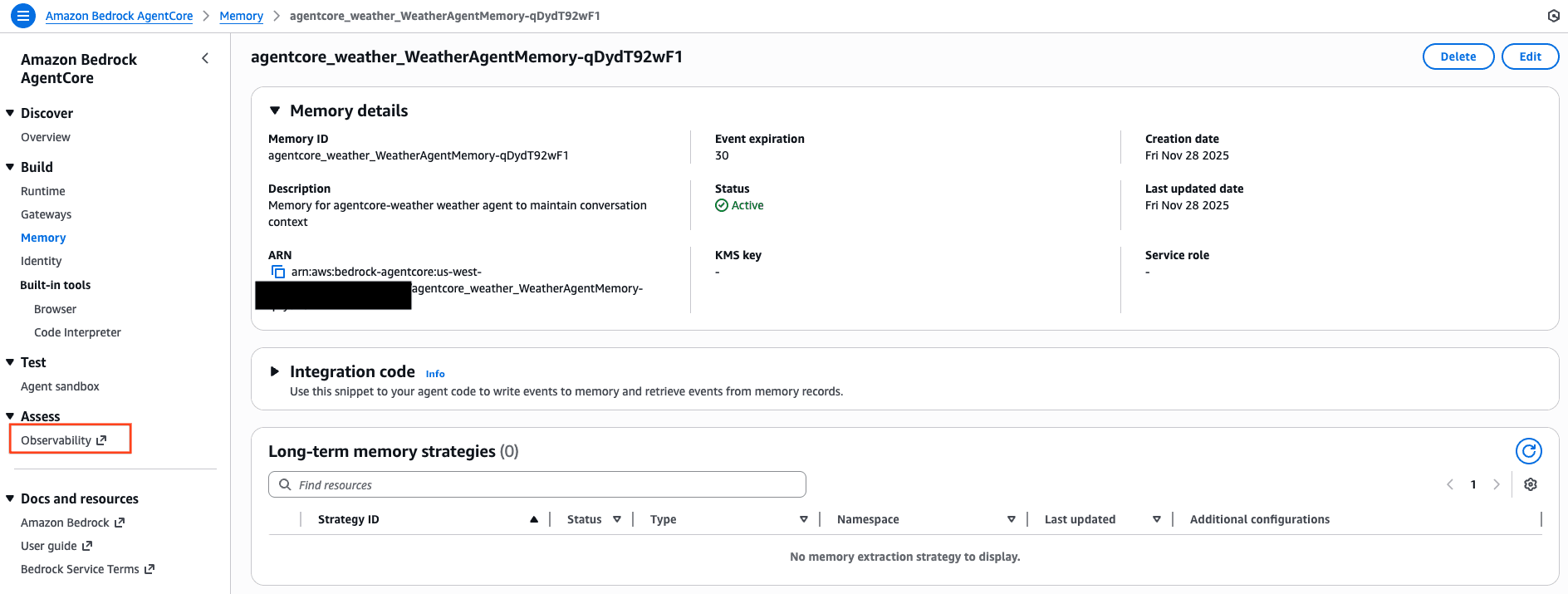1568x594 pixels.
Task: Click the external link icon beside Observability
Action: pyautogui.click(x=101, y=440)
